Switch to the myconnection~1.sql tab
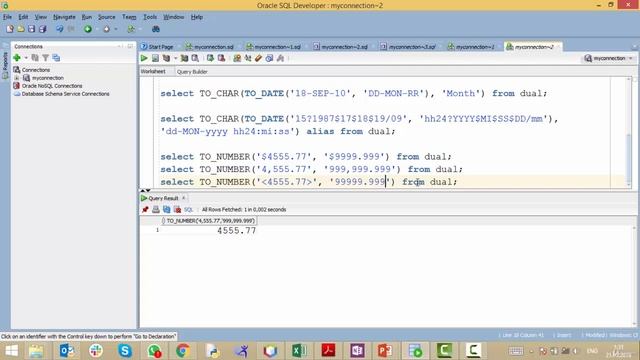This screenshot has height=360, width=640. coord(273,47)
